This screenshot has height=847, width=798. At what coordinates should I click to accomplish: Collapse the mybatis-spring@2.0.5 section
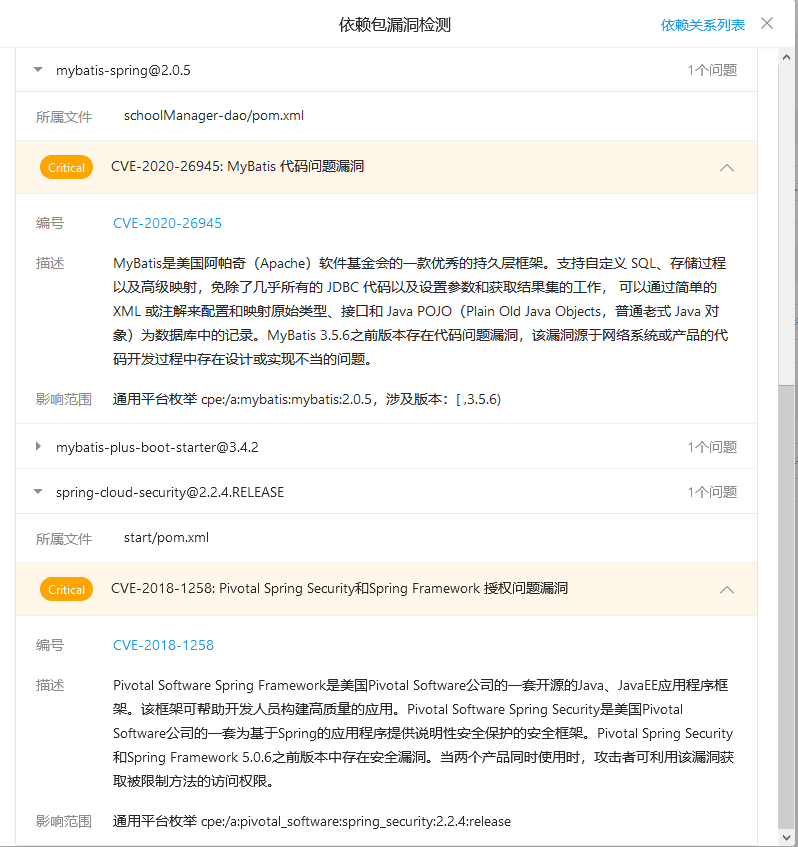[38, 70]
